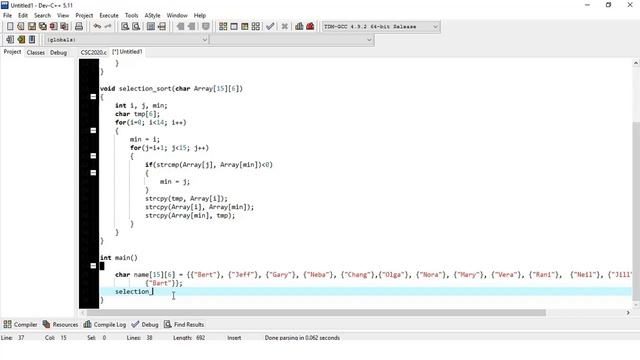The width and height of the screenshot is (640, 360).
Task: Switch to the Classes side panel tab
Action: (36, 53)
